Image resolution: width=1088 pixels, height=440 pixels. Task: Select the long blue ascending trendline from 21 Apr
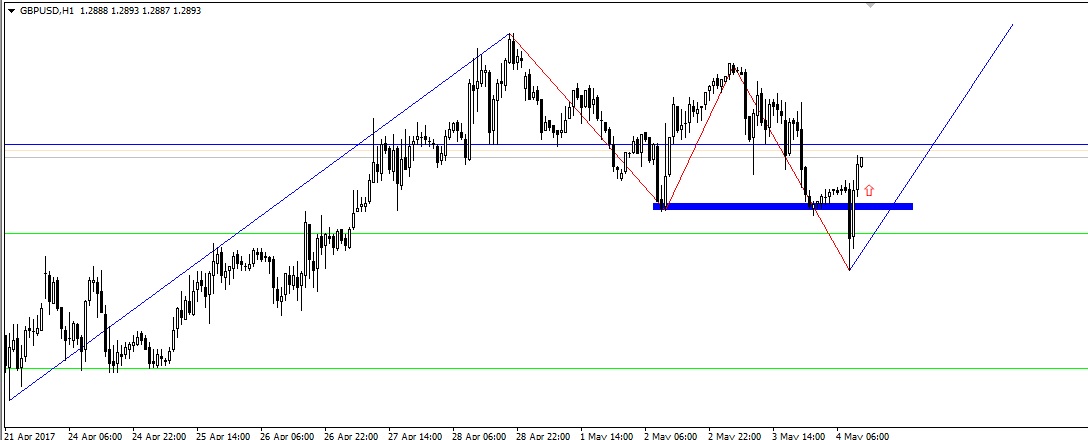pos(260,217)
